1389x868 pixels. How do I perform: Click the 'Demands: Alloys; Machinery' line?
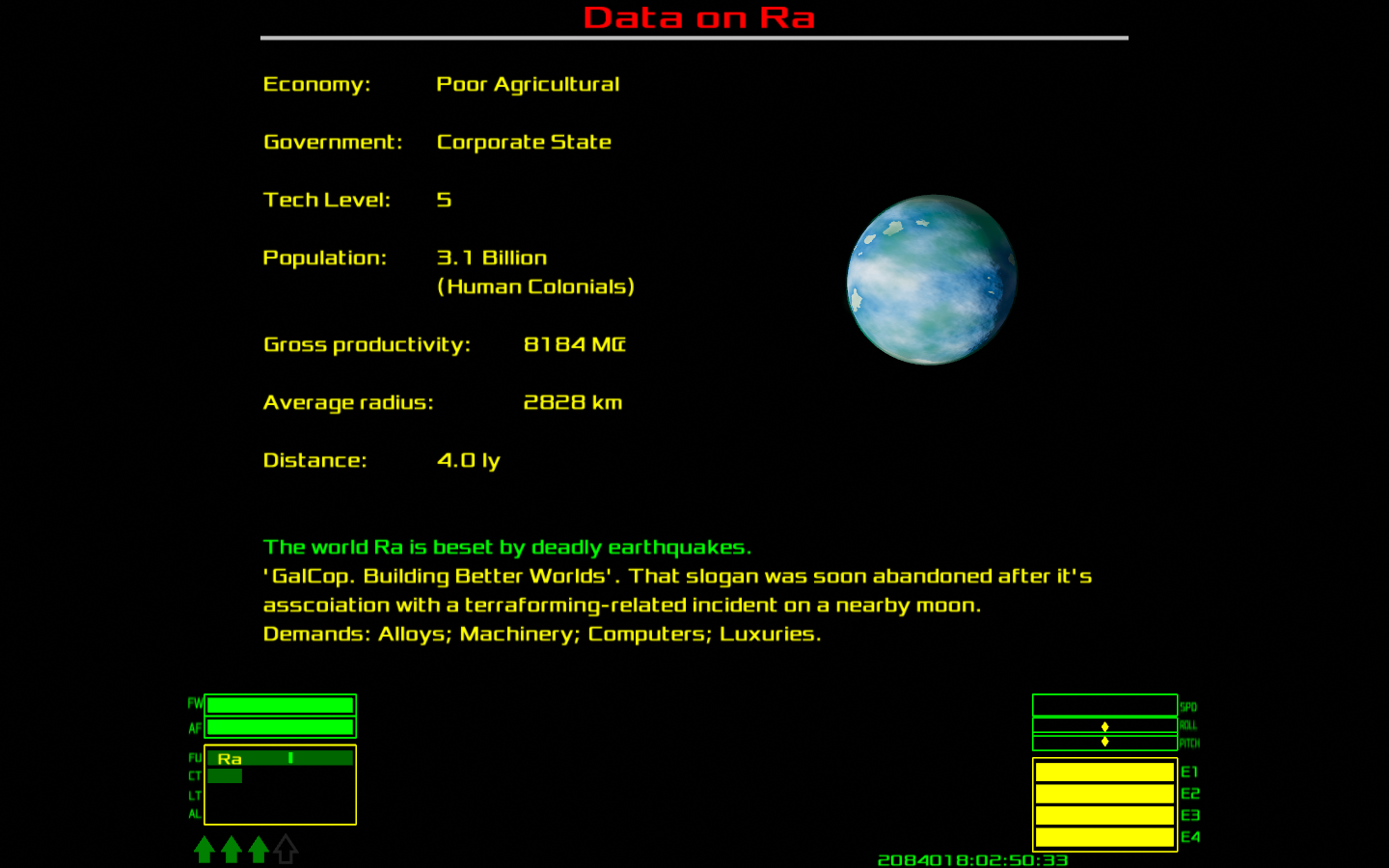click(x=542, y=635)
